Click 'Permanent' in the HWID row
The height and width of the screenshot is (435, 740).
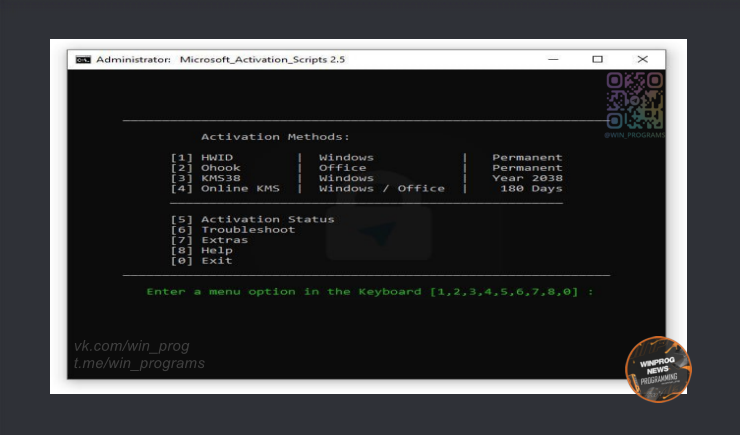528,158
